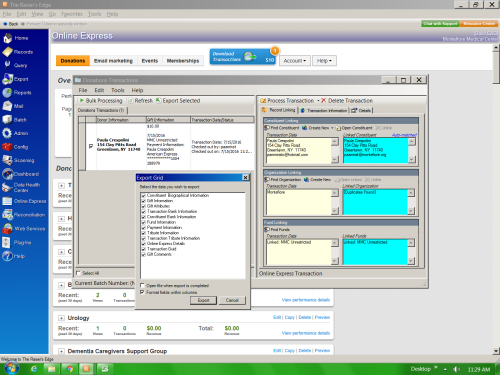Toggle the Paula Crespolini row checkbox
Screen dimensions: 500x375
point(91,146)
